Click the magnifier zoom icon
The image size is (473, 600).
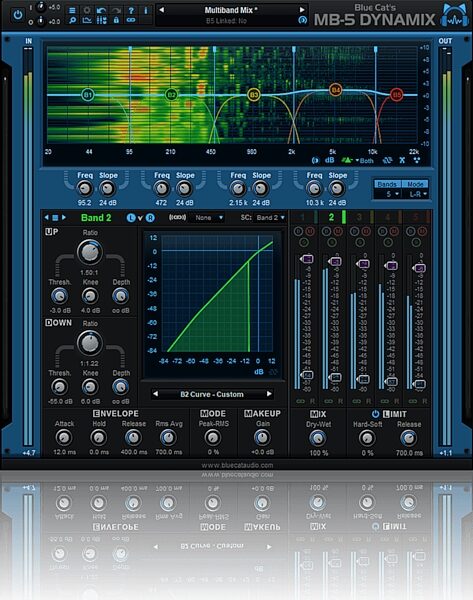(72, 20)
